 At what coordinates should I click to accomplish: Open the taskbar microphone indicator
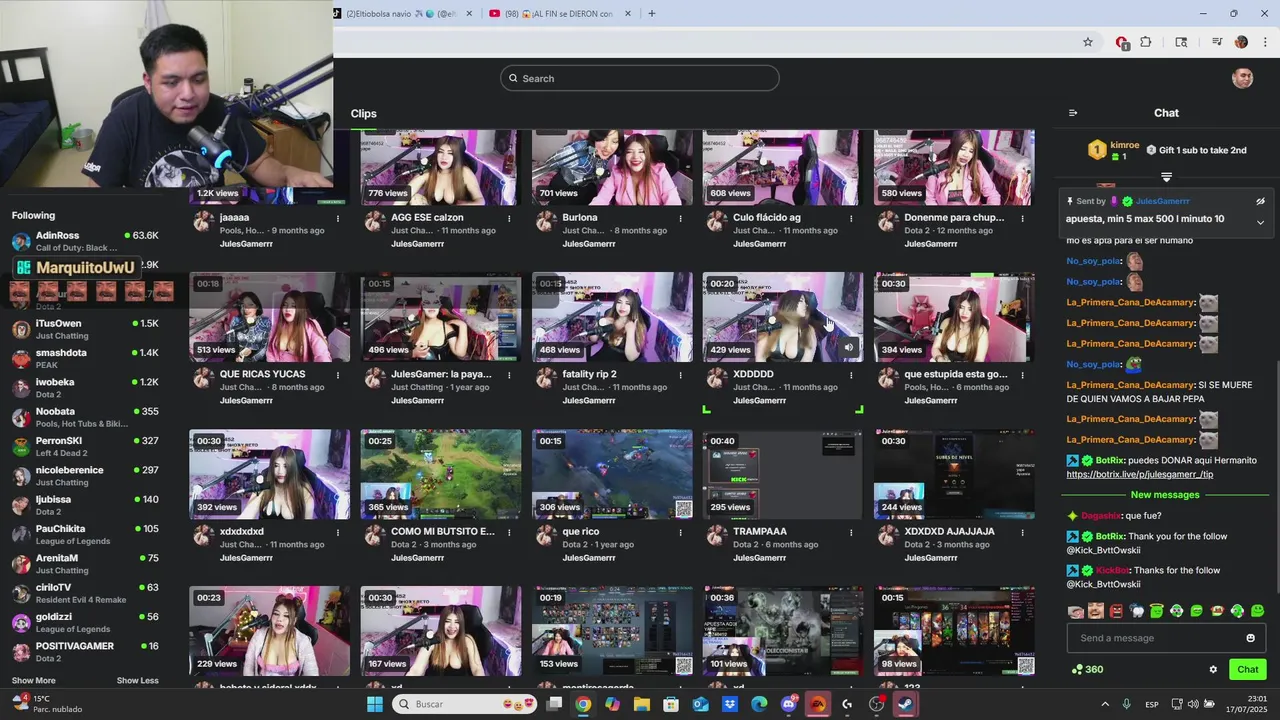click(1127, 704)
